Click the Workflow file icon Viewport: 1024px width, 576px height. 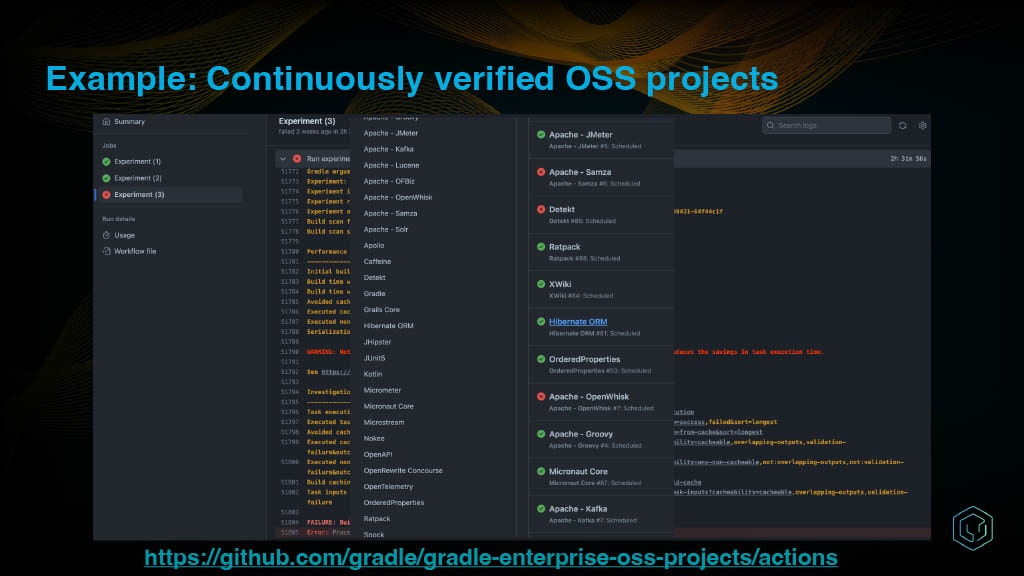point(106,251)
